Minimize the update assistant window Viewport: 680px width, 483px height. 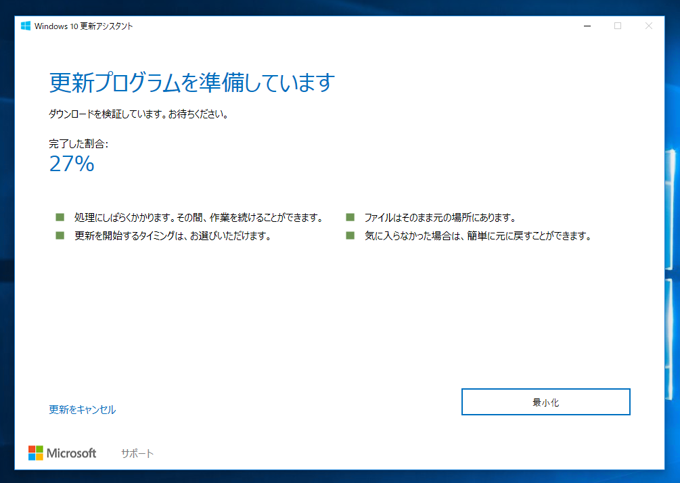pyautogui.click(x=587, y=26)
